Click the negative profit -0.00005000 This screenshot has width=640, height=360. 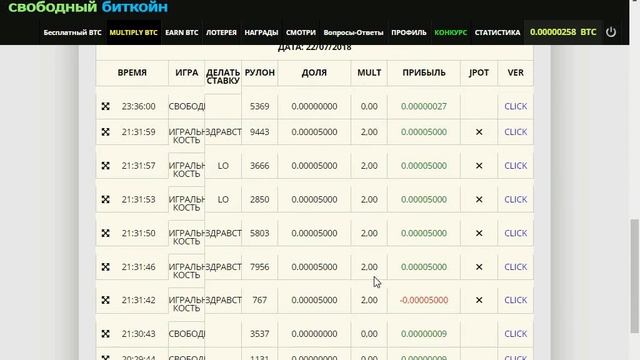[x=424, y=300]
